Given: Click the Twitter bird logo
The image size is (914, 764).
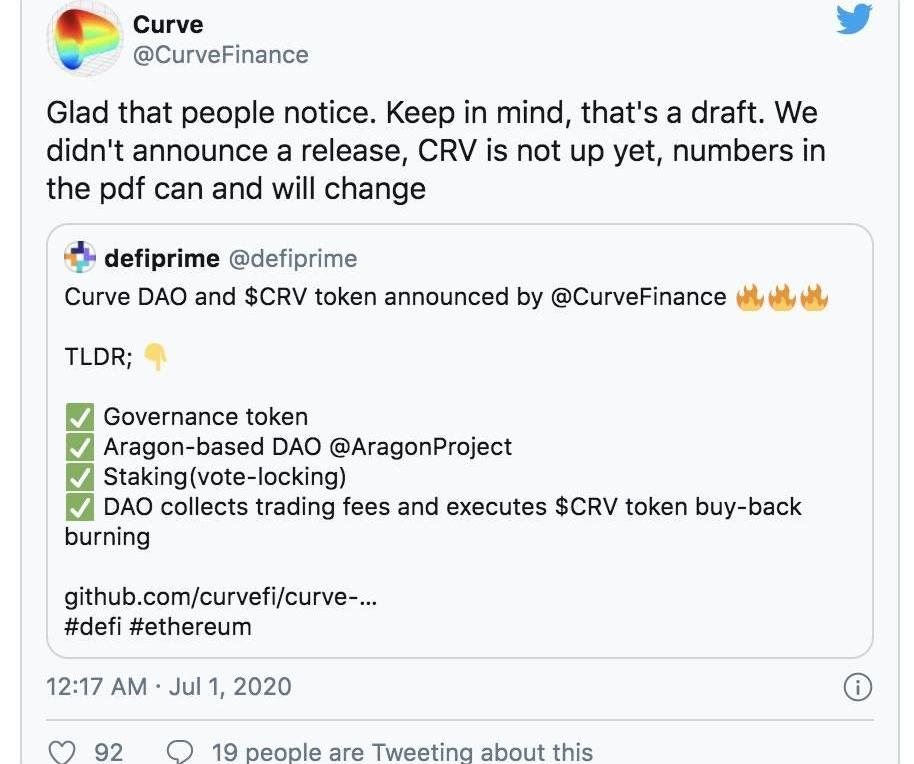Looking at the screenshot, I should click(x=854, y=18).
